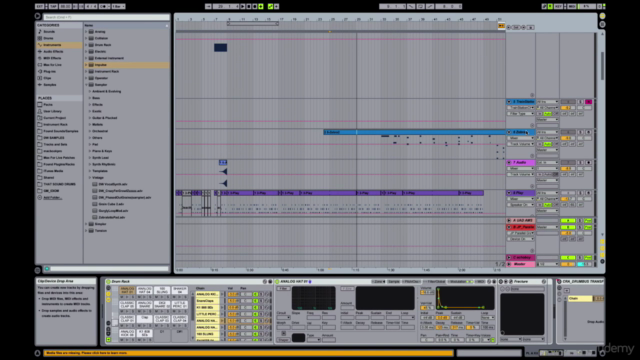Image resolution: width=640 pixels, height=360 pixels.
Task: Start playback with the transport Play button
Action: [x=243, y=7]
